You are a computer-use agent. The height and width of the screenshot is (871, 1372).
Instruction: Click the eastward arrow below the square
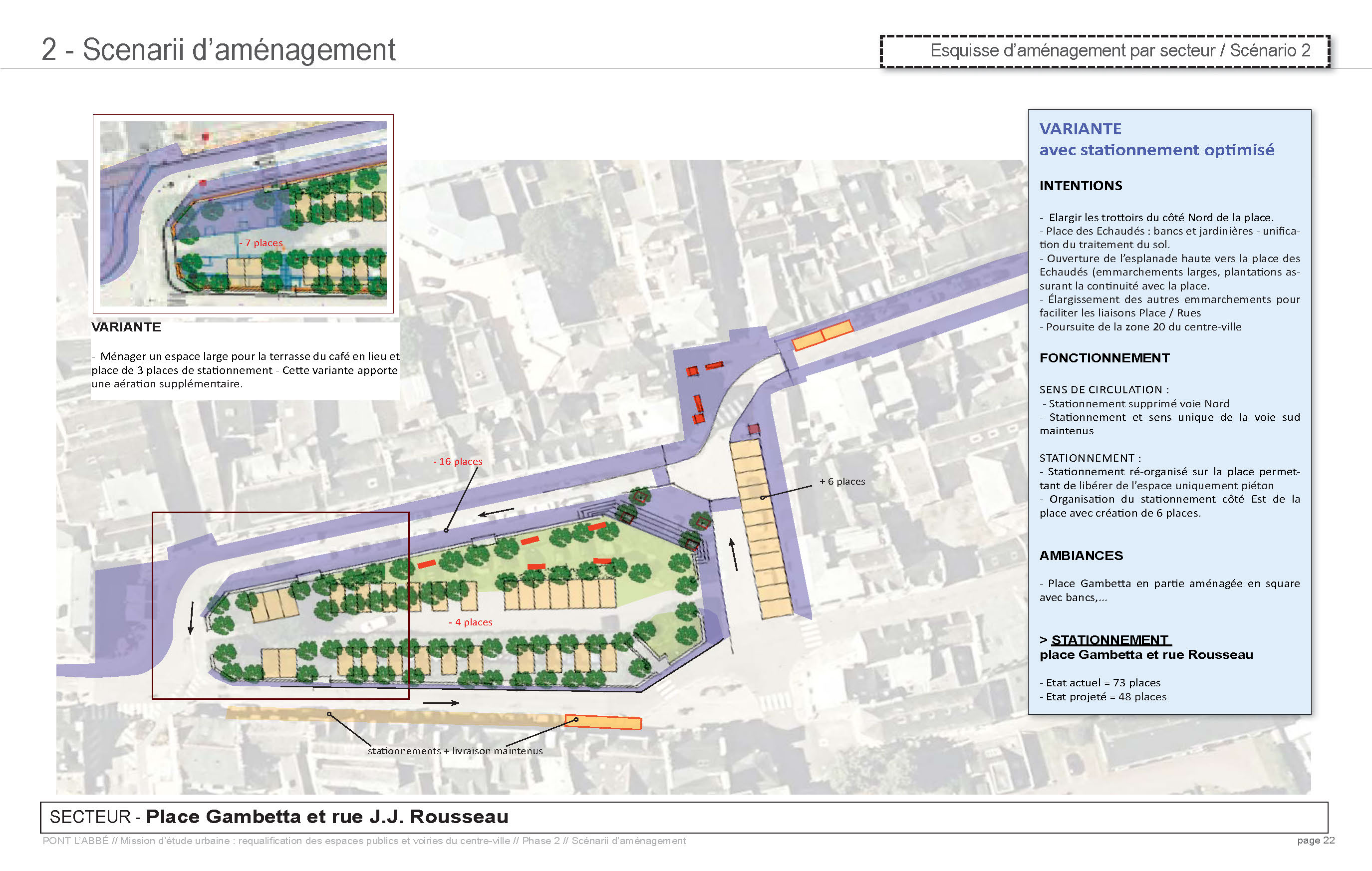point(441,702)
